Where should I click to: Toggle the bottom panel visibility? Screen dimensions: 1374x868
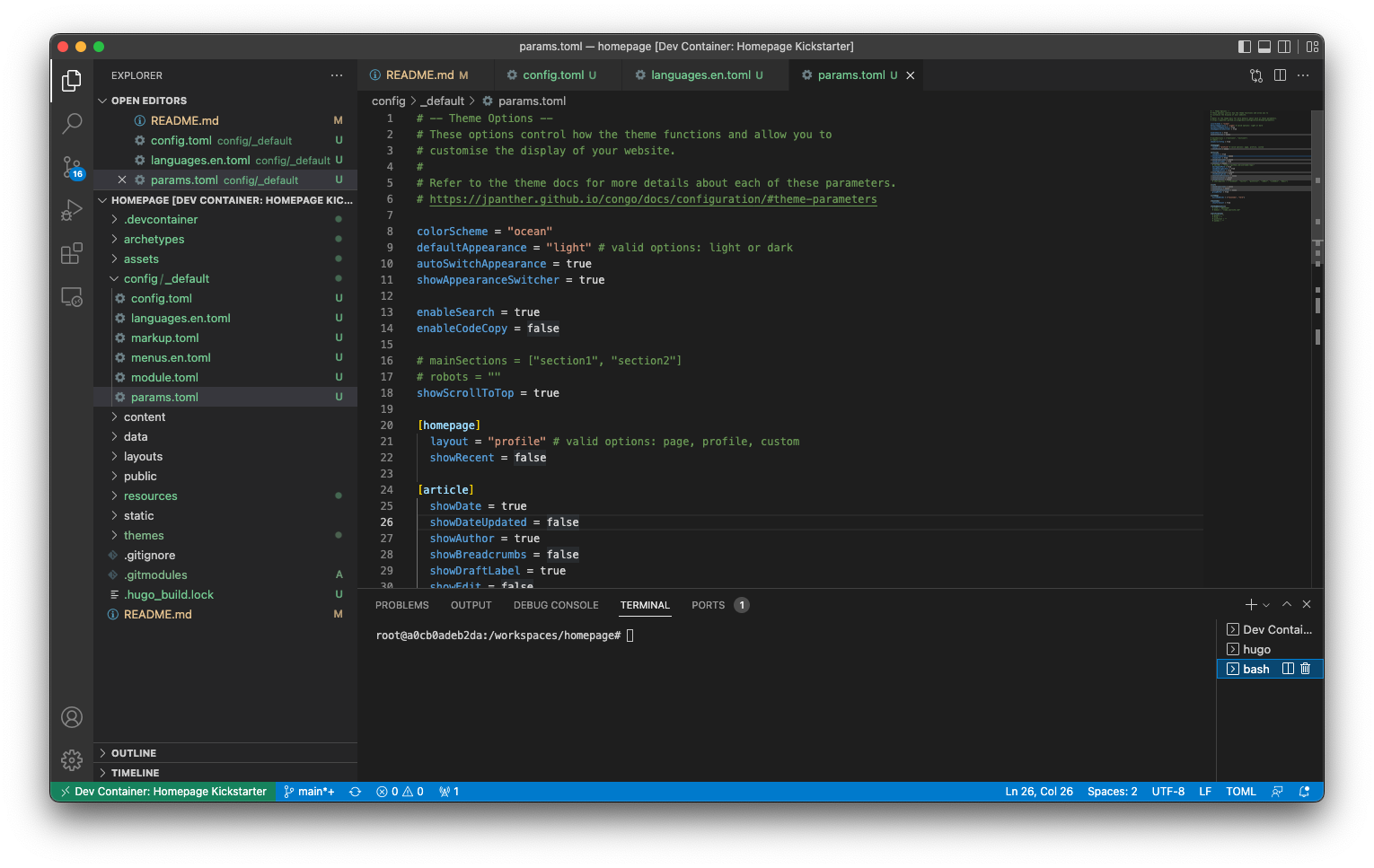[x=1264, y=47]
